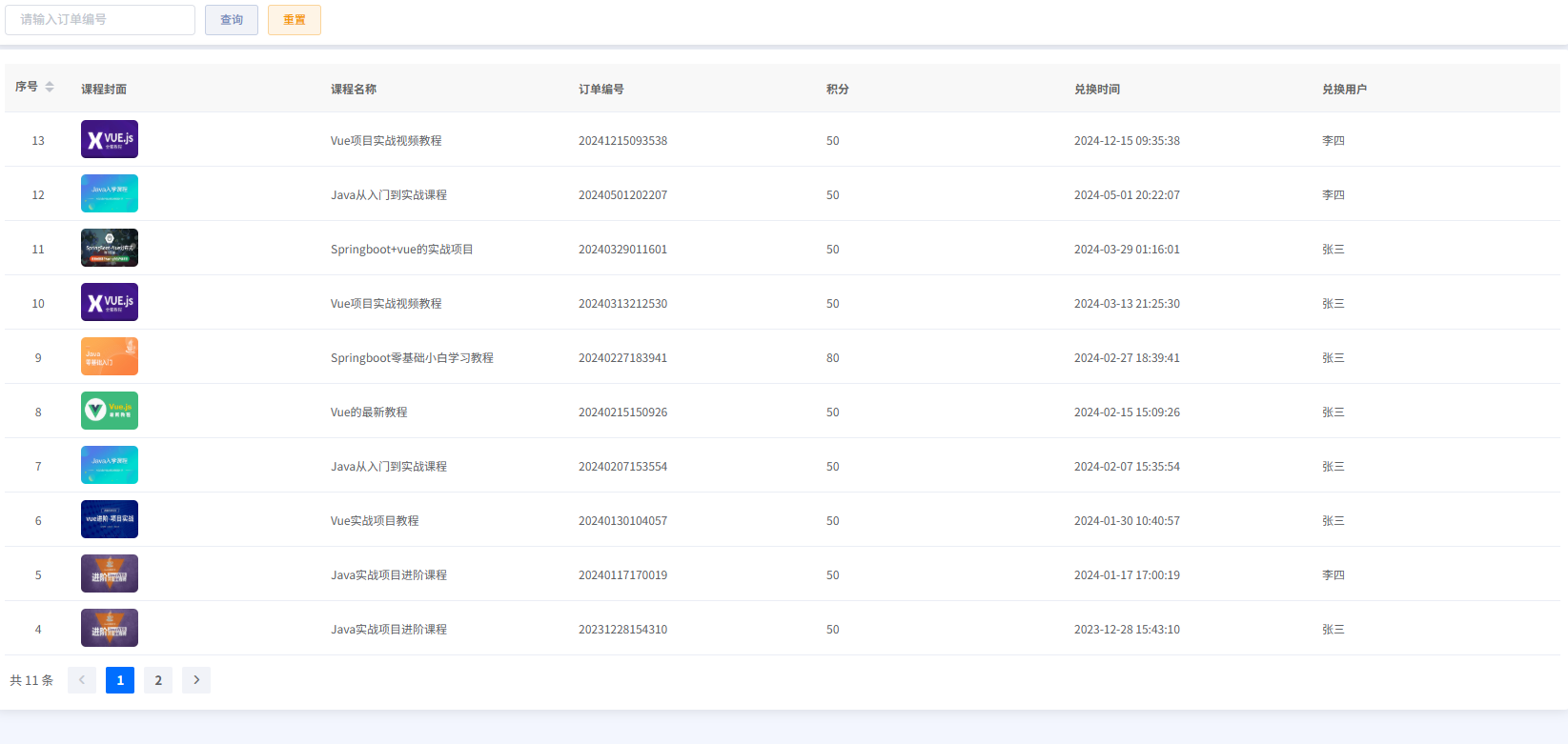The height and width of the screenshot is (744, 1568).
Task: Go to the next page with right chevron
Action: pos(196,680)
